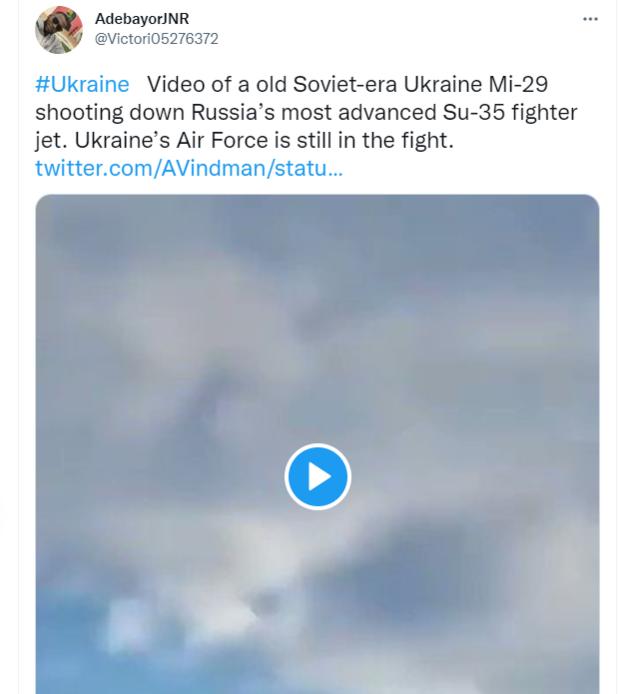Click the username handle under AdebayorJNR

point(156,39)
